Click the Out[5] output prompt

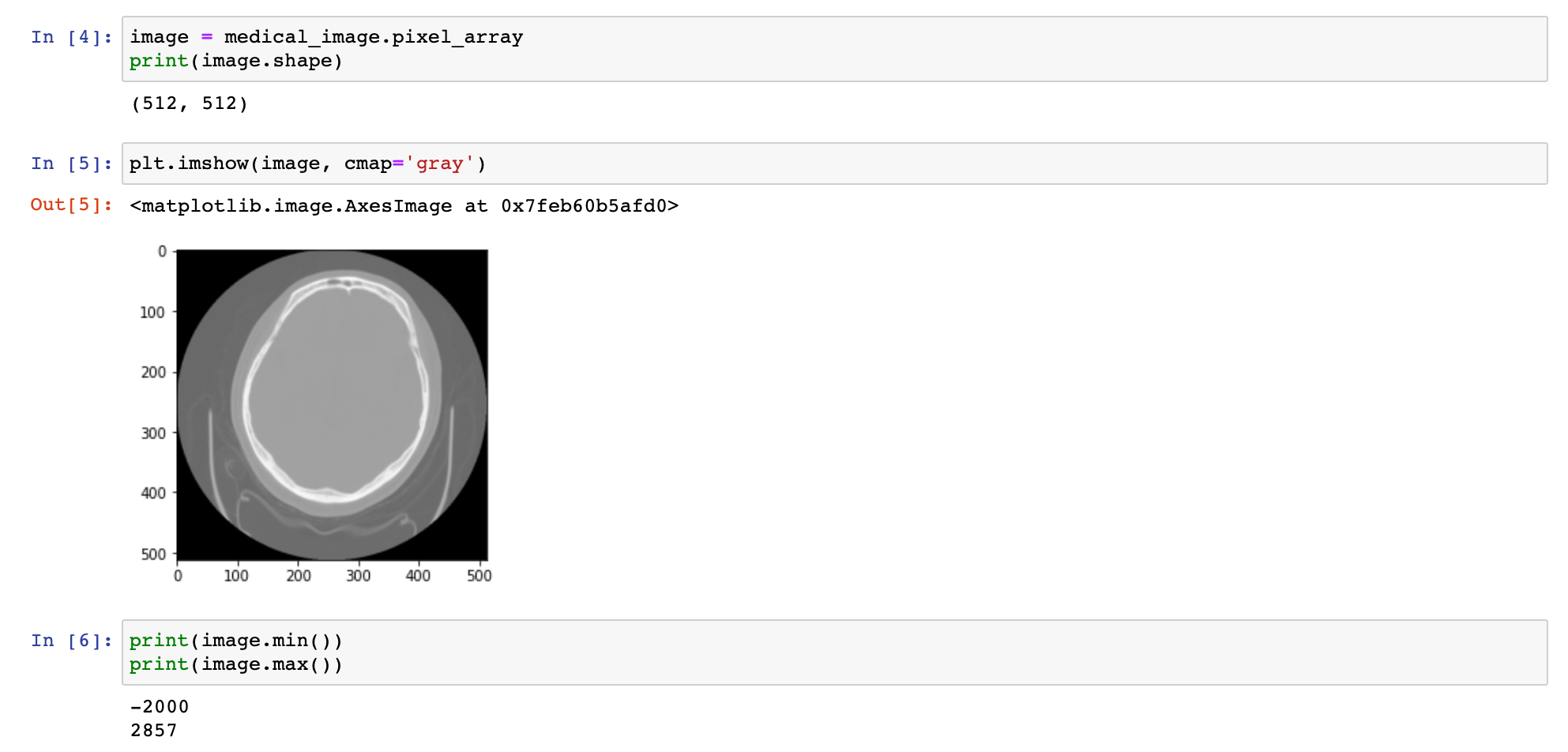71,205
